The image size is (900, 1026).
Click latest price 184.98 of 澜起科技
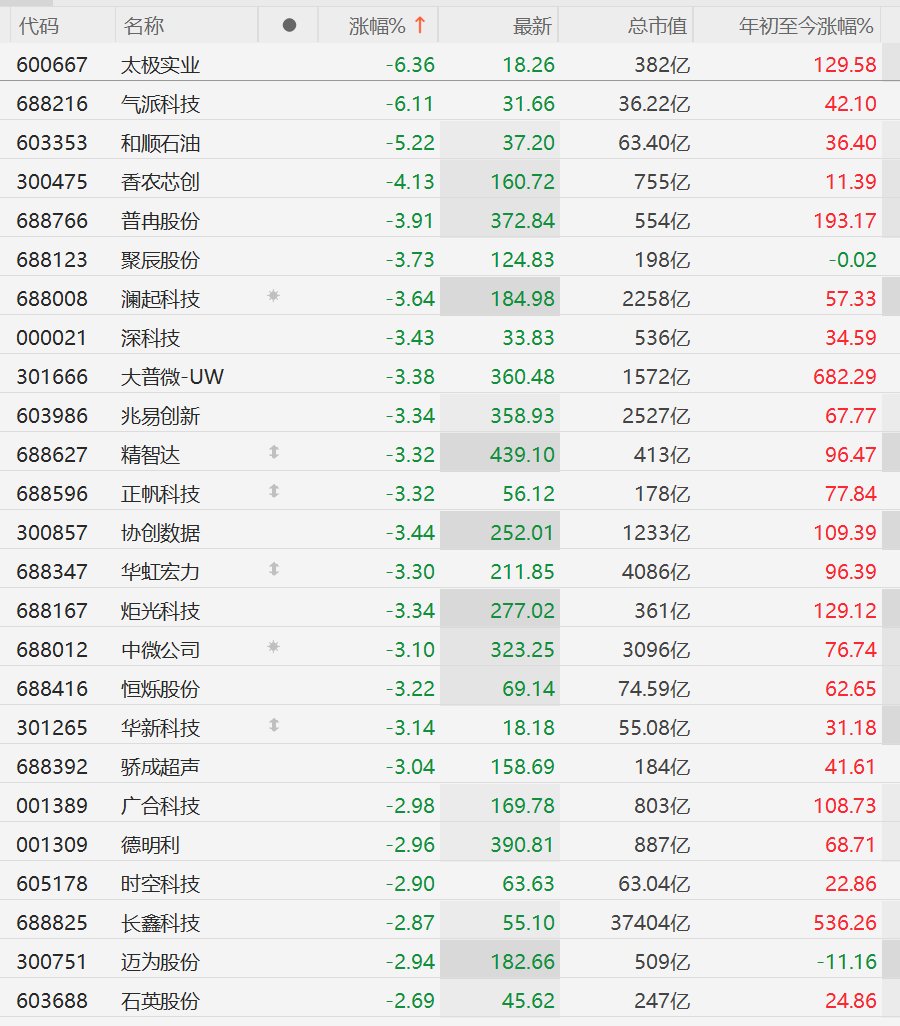522,298
